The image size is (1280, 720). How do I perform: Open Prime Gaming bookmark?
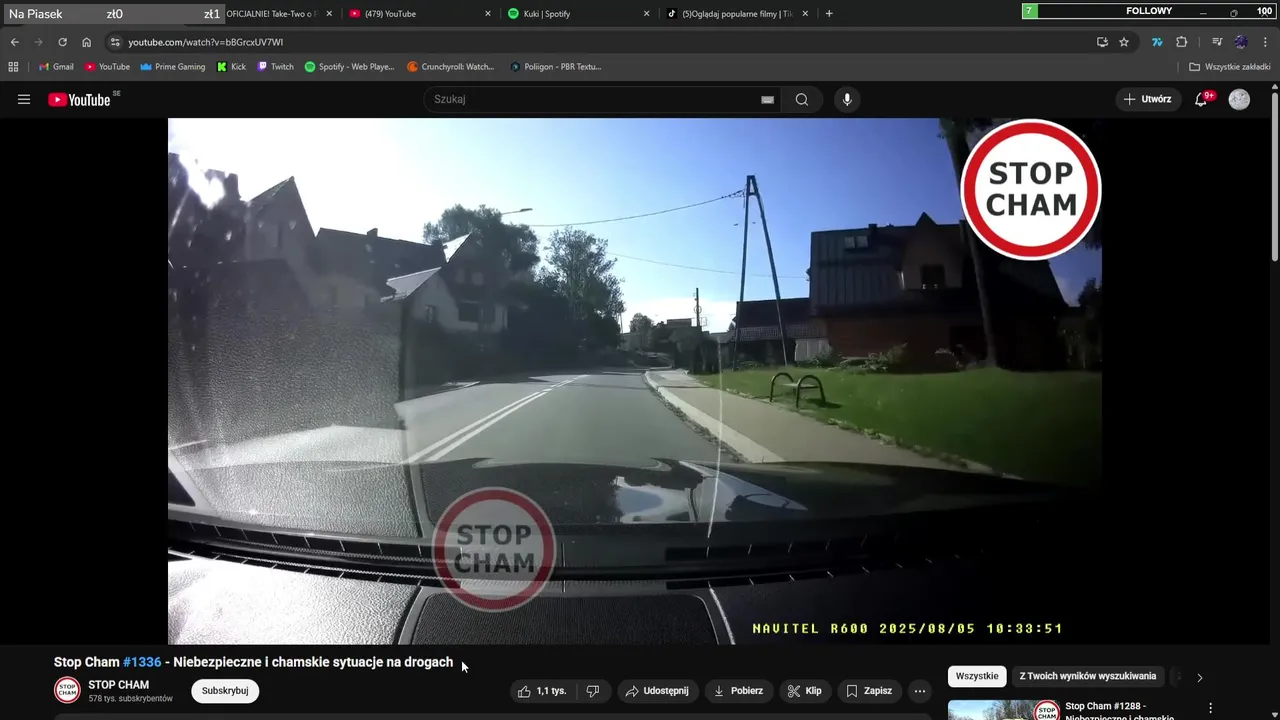pos(172,67)
